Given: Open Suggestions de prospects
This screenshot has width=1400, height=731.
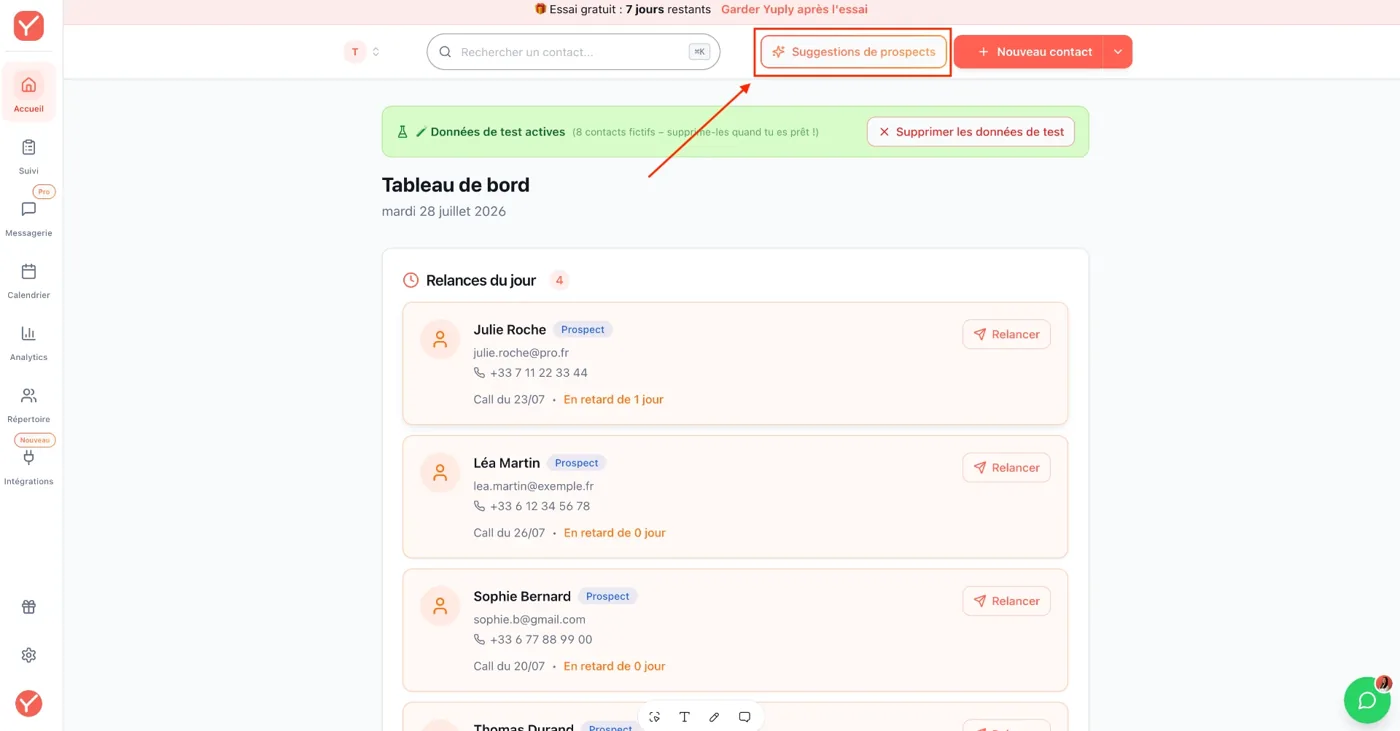Looking at the screenshot, I should tap(853, 52).
